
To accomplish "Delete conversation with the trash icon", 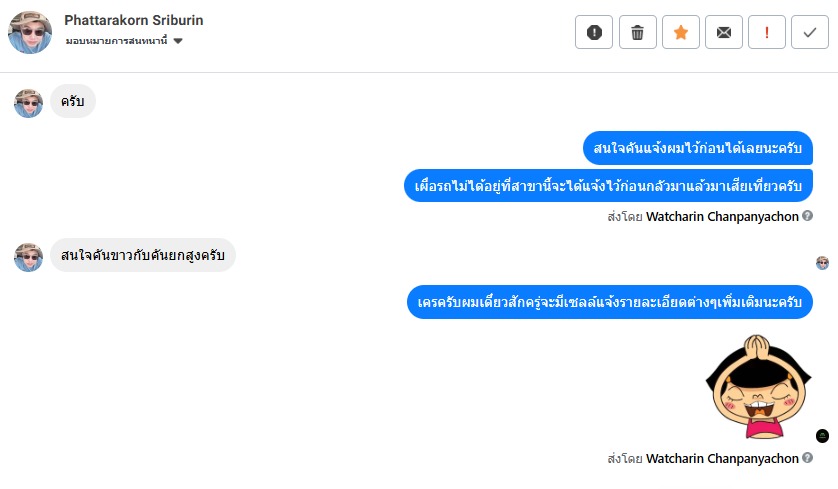I will click(637, 32).
